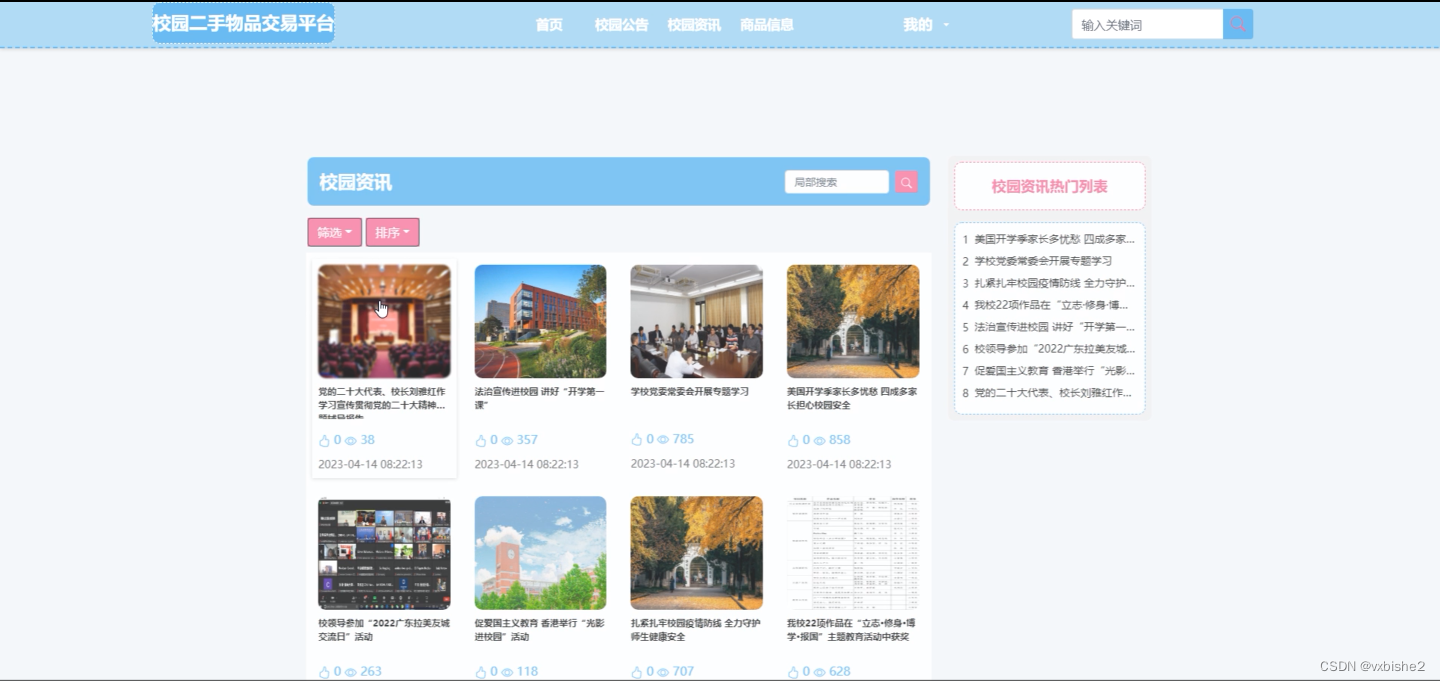Open the 排序 sort dropdown
Viewport: 1440px width, 681px height.
pyautogui.click(x=392, y=232)
